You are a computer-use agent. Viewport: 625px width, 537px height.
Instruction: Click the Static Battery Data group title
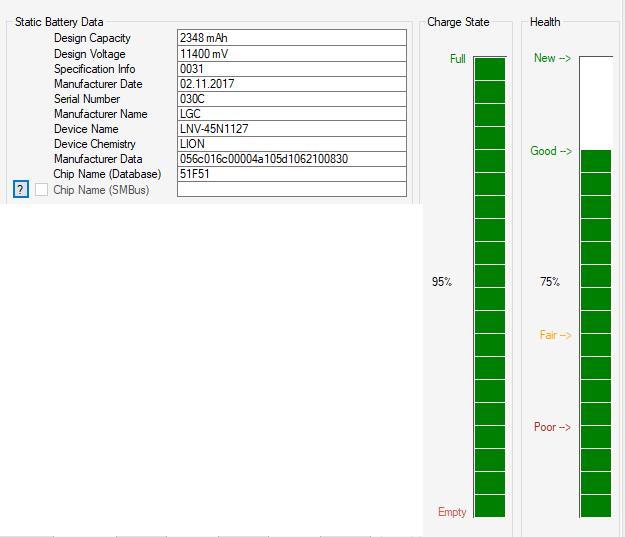59,22
